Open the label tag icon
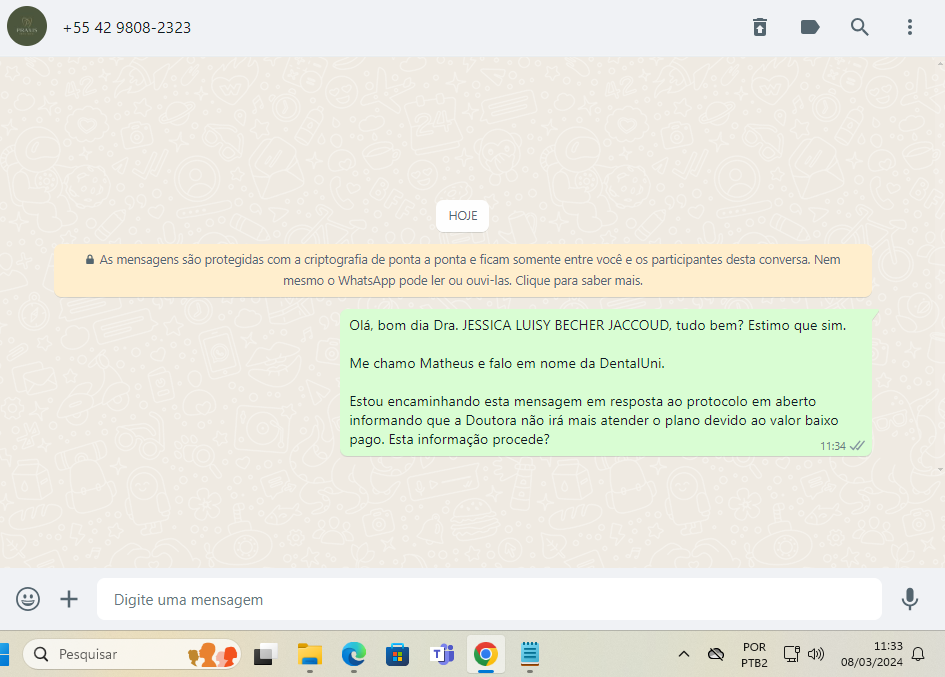945x677 pixels. click(x=809, y=27)
